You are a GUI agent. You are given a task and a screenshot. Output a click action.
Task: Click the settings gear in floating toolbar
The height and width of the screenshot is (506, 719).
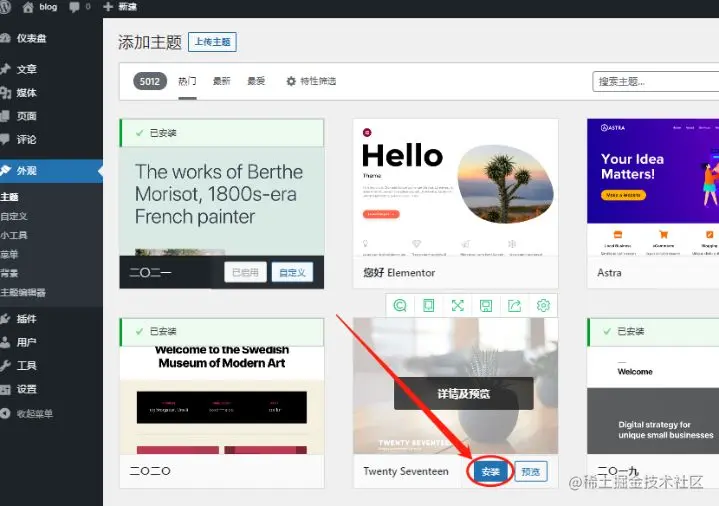tap(543, 306)
